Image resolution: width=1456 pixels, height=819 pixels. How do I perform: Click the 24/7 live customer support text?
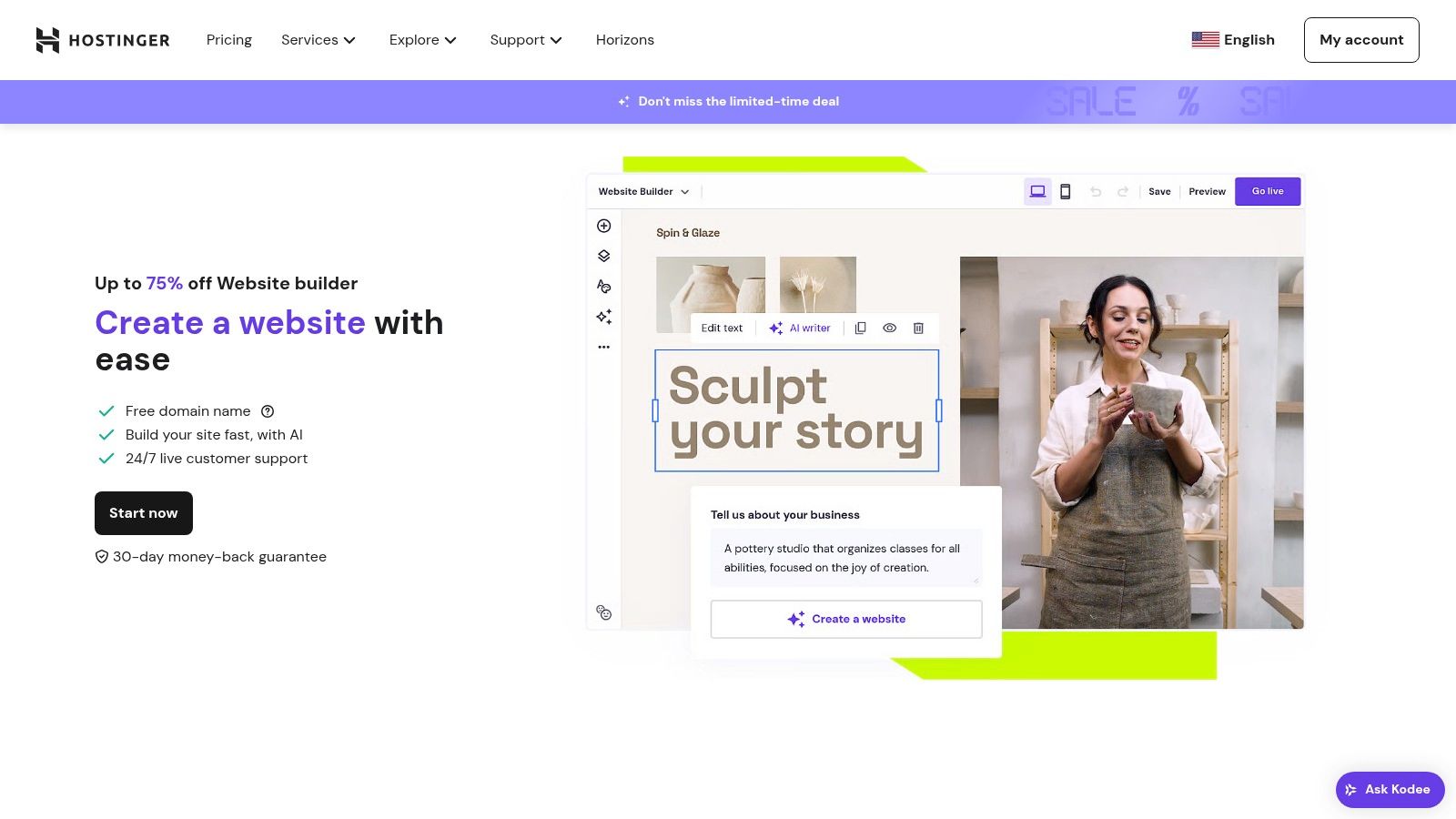click(217, 459)
